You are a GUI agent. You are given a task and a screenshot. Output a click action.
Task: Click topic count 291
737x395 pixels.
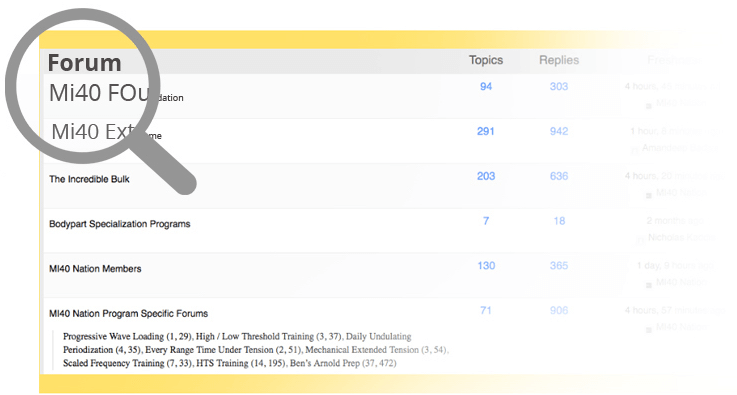tap(486, 131)
